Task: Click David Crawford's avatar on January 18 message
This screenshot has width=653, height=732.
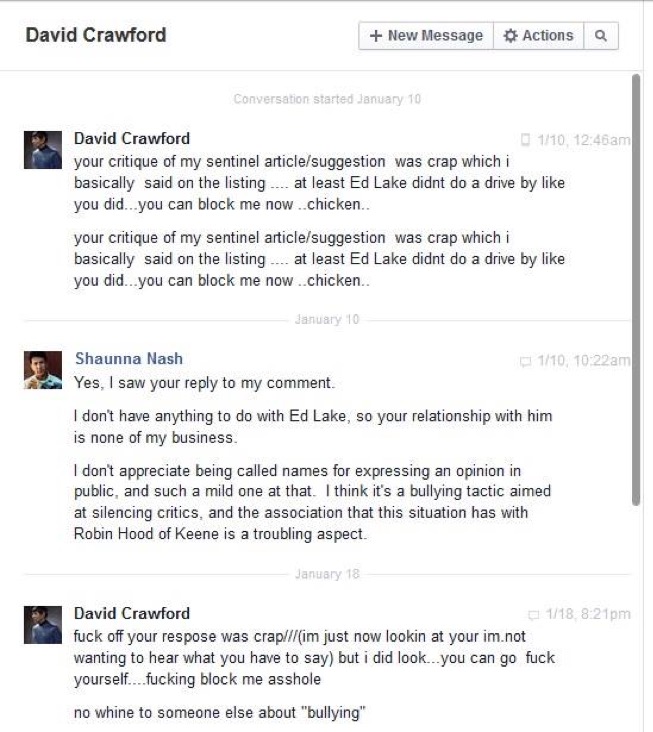Action: (x=43, y=625)
